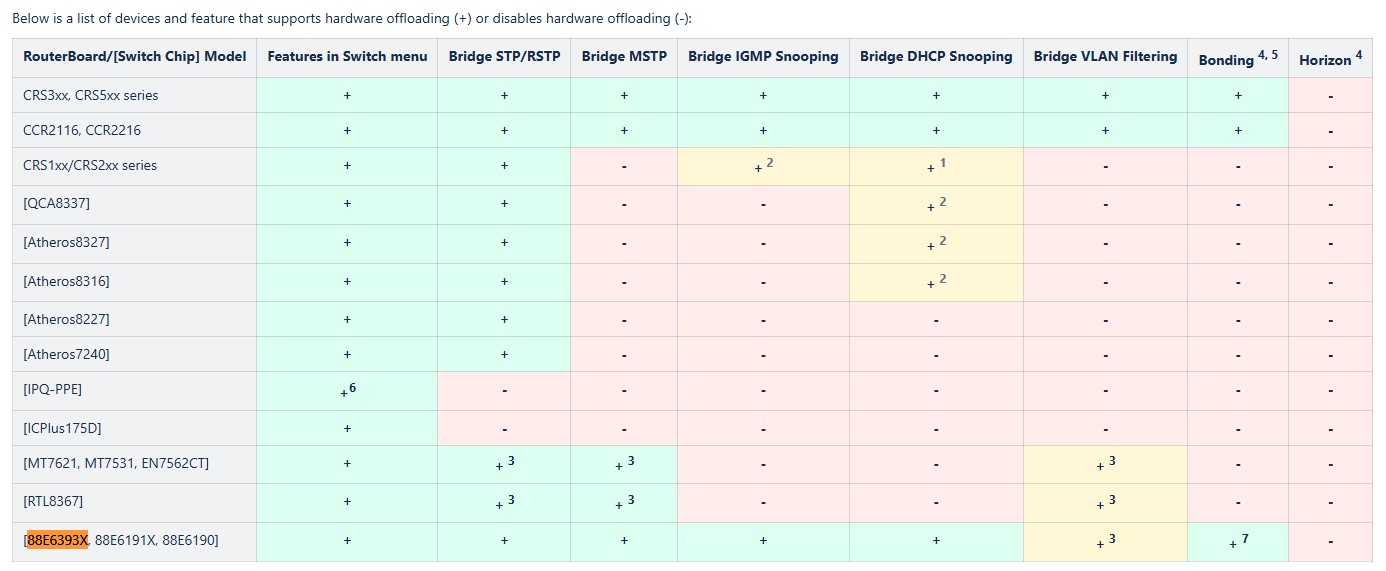Click the plus in CCR2116 Bonding cell
This screenshot has height=571, width=1386.
pos(1238,131)
